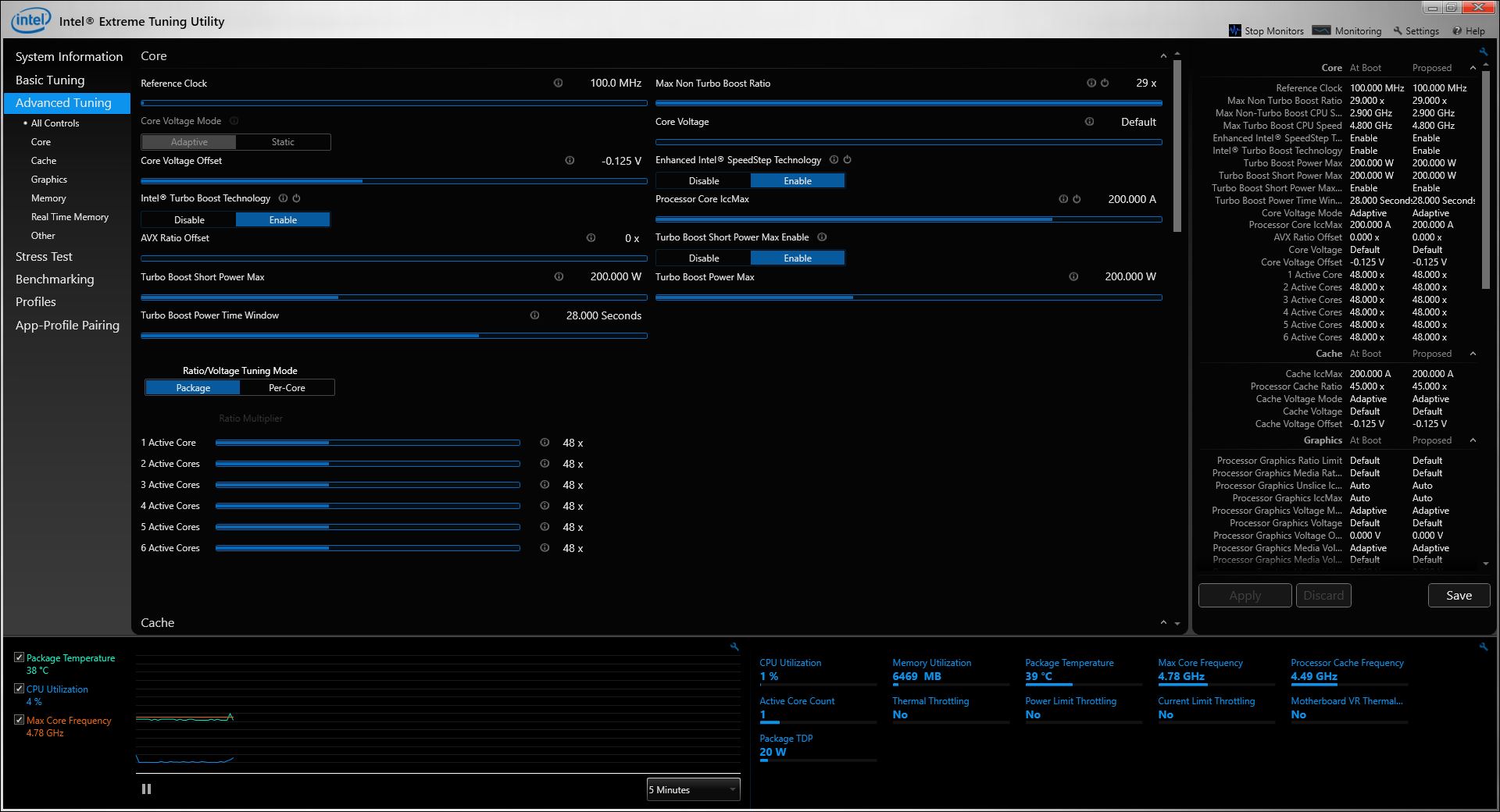The height and width of the screenshot is (812, 1500).
Task: Open Settings wrench in title bar
Action: tap(1398, 30)
